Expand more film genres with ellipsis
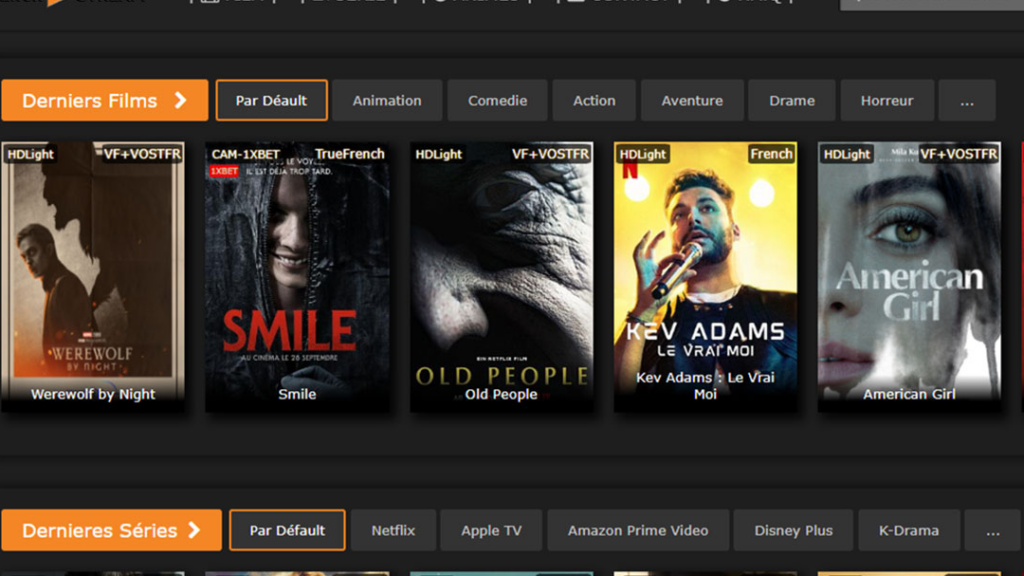Screen dimensions: 1024x576 point(967,101)
